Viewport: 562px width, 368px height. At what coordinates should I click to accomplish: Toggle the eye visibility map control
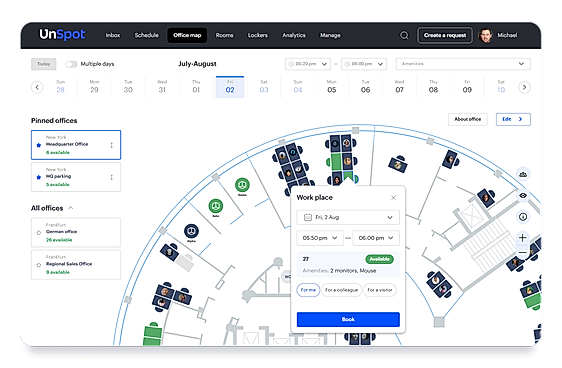[x=523, y=196]
